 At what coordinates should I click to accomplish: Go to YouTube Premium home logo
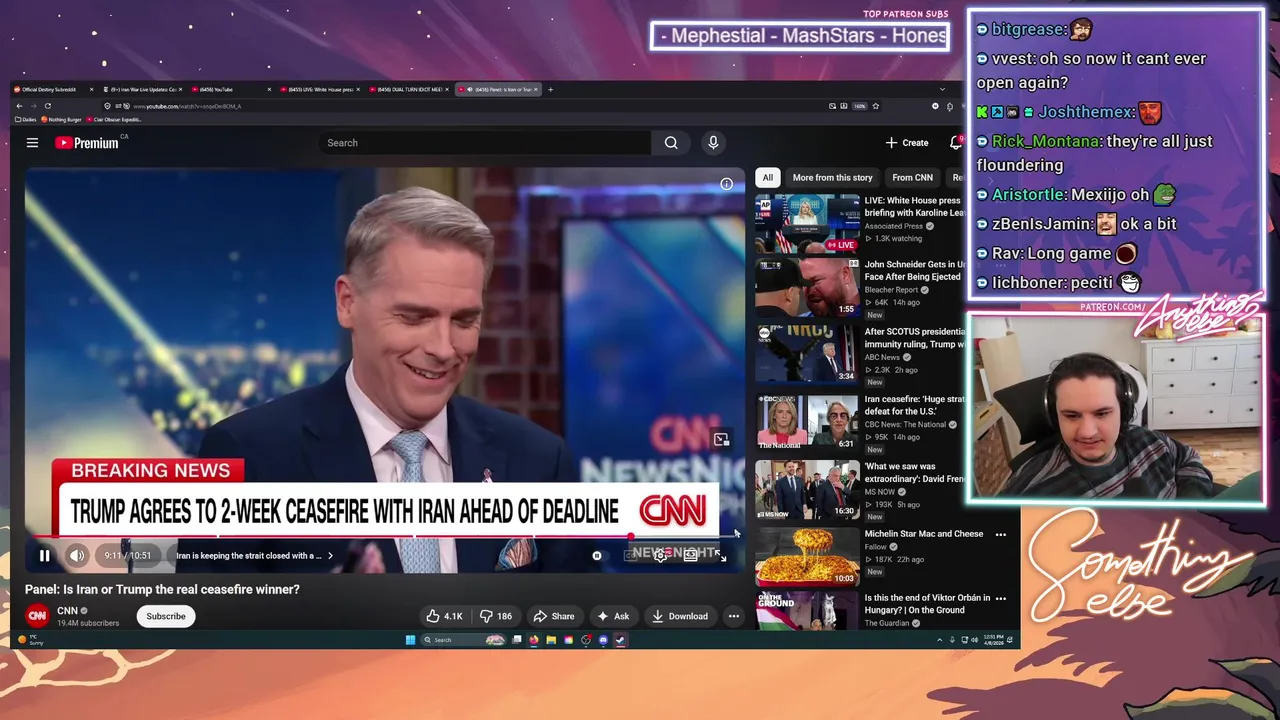[x=87, y=143]
